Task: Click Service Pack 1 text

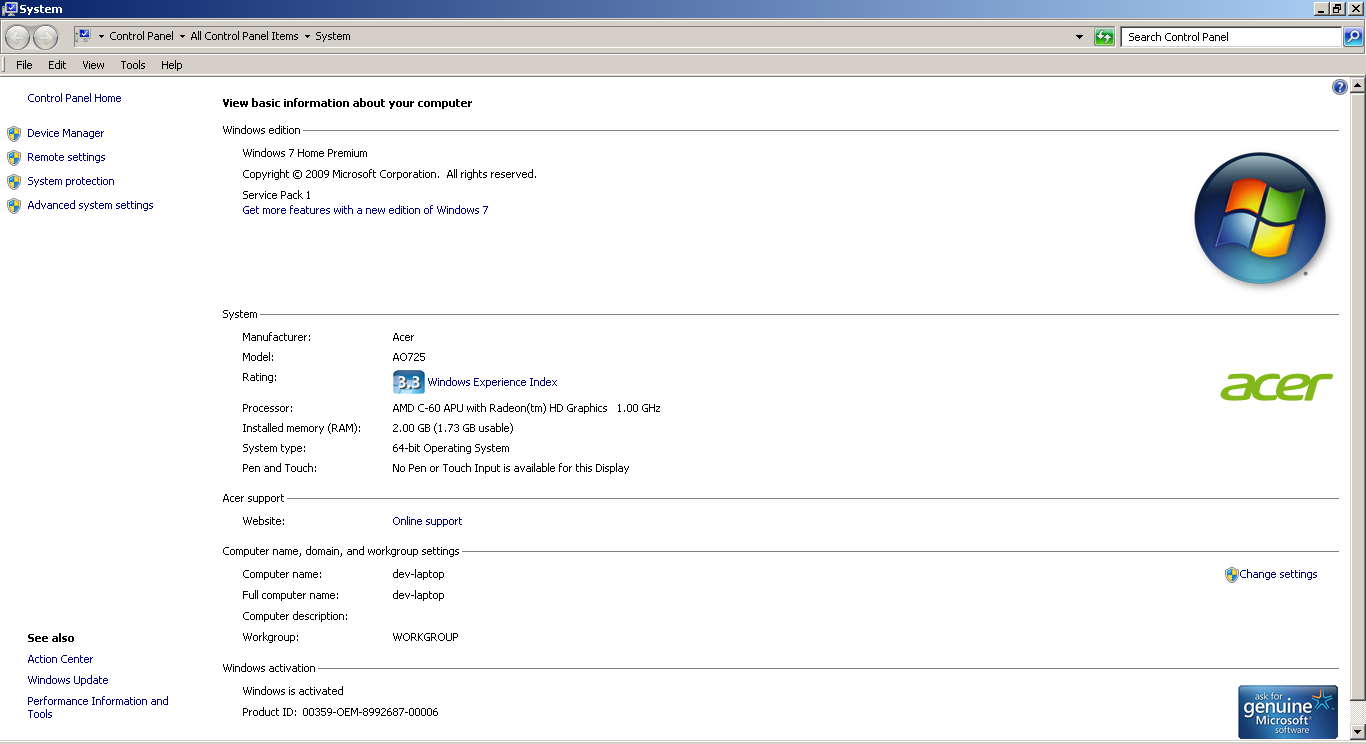Action: (277, 195)
